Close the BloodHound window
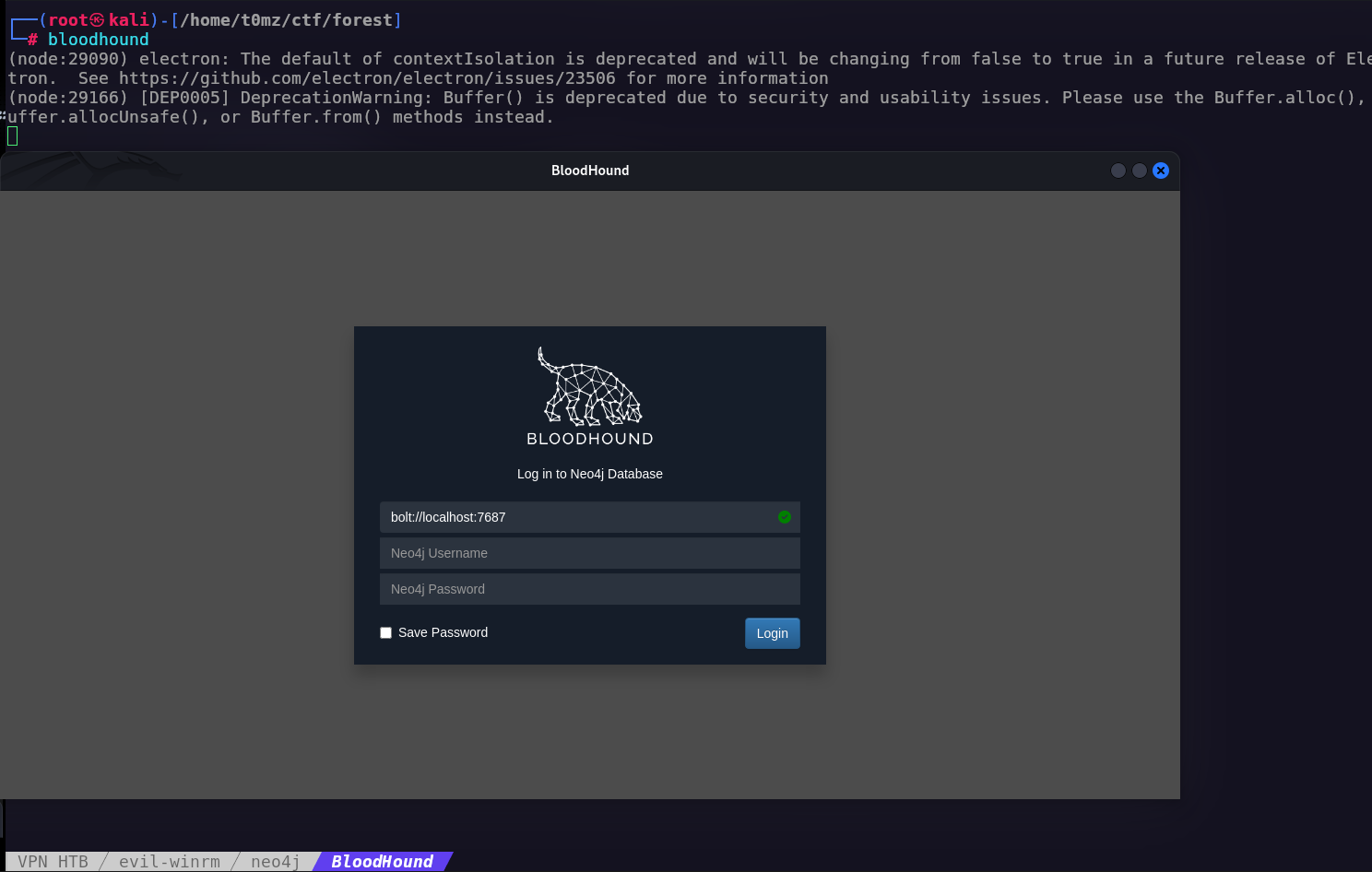1372x872 pixels. [x=1161, y=171]
